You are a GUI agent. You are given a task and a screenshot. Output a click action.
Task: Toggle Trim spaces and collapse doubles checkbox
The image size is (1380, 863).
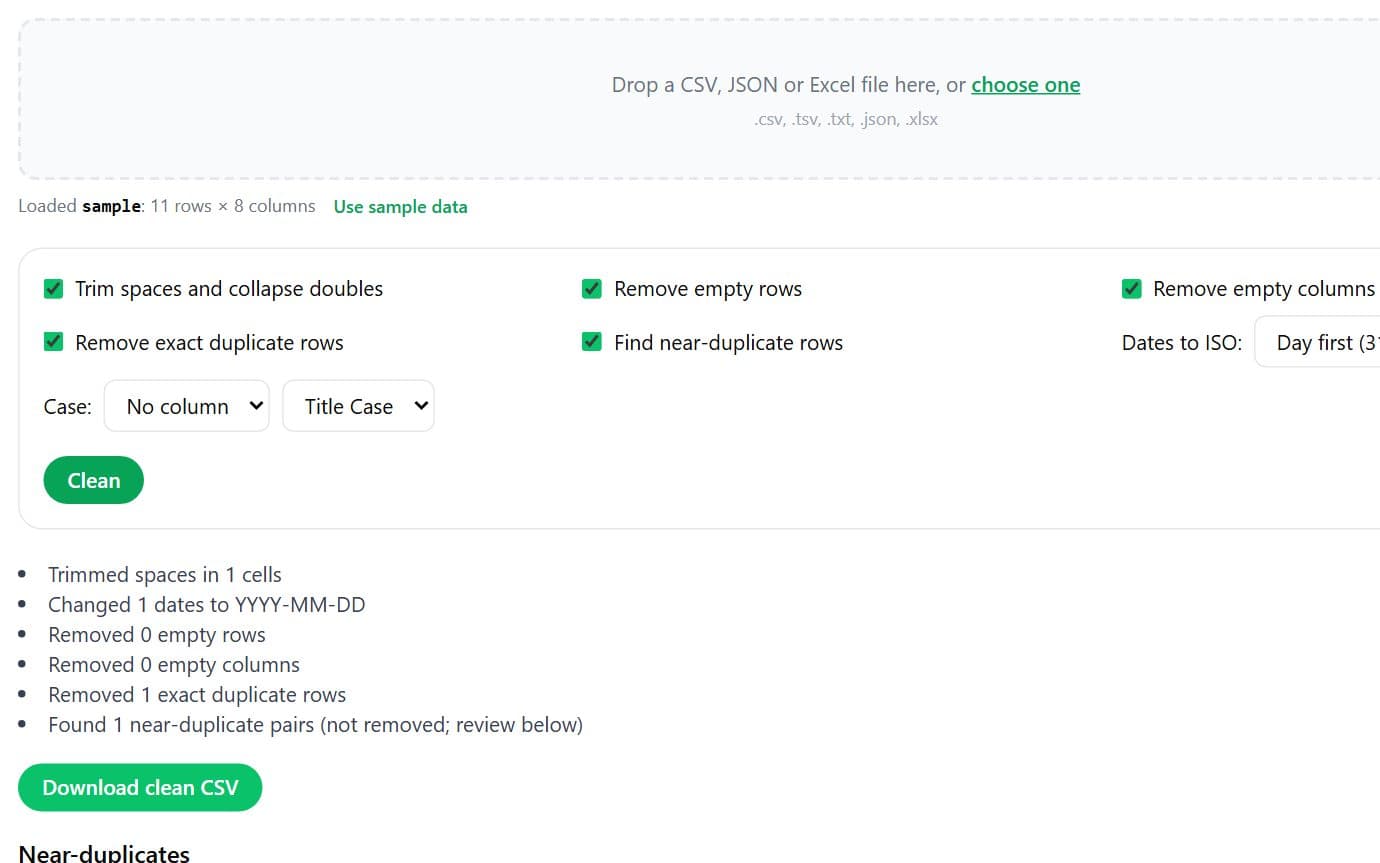[54, 289]
